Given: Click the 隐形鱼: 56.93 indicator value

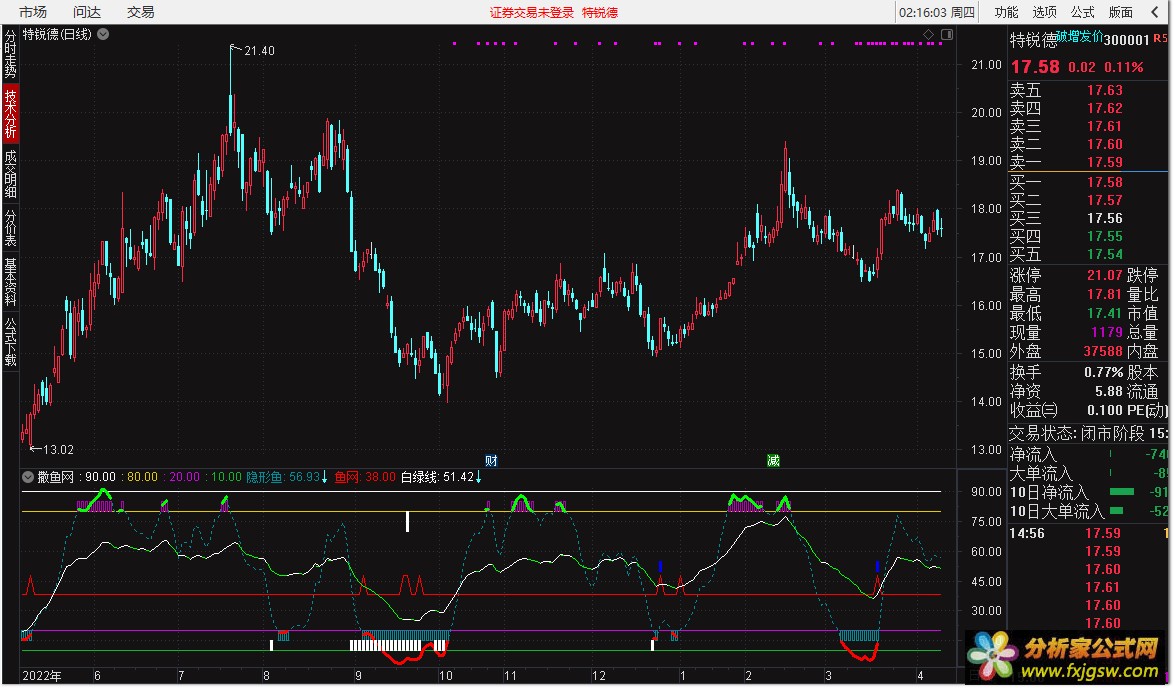Looking at the screenshot, I should [287, 477].
